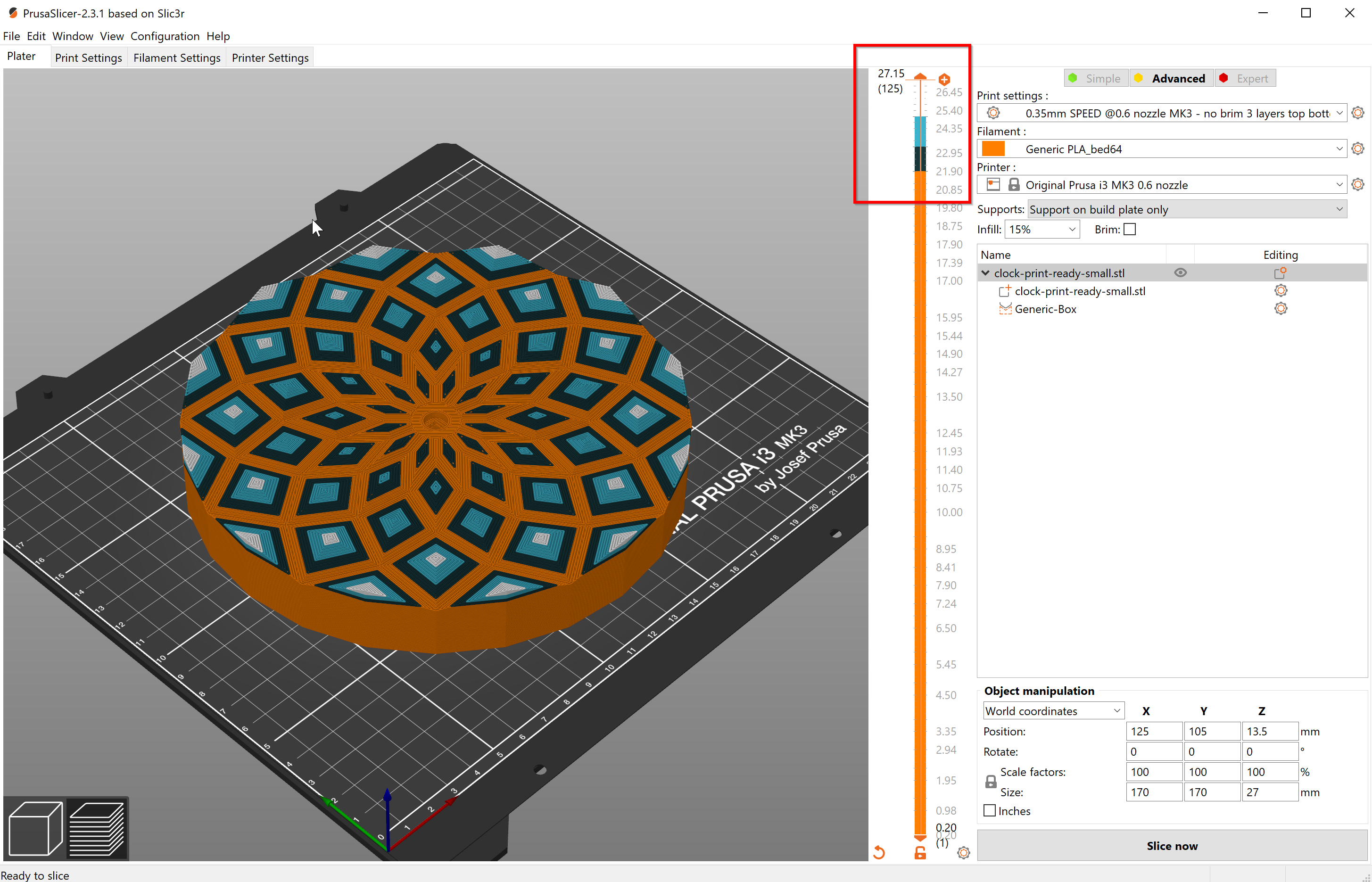Click the orange undo arrow below layer slider
This screenshot has height=882, width=1372.
pyautogui.click(x=879, y=853)
